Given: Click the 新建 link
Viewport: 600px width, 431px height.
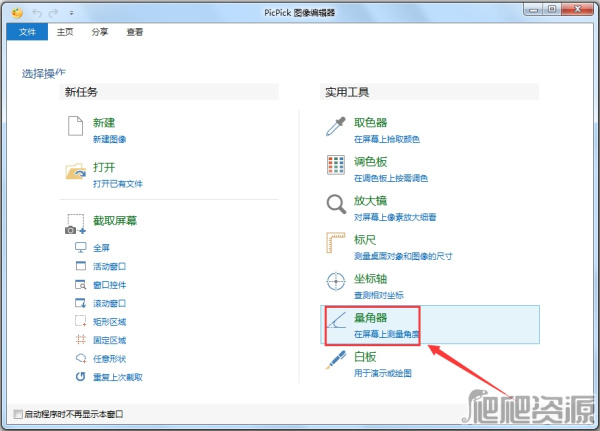Looking at the screenshot, I should [104, 123].
